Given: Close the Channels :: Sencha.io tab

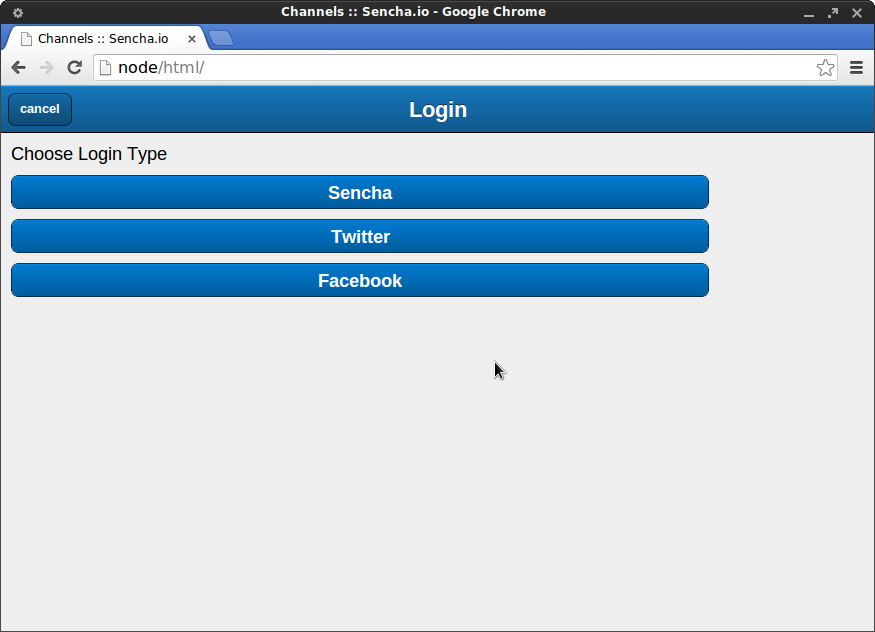Looking at the screenshot, I should pos(191,38).
